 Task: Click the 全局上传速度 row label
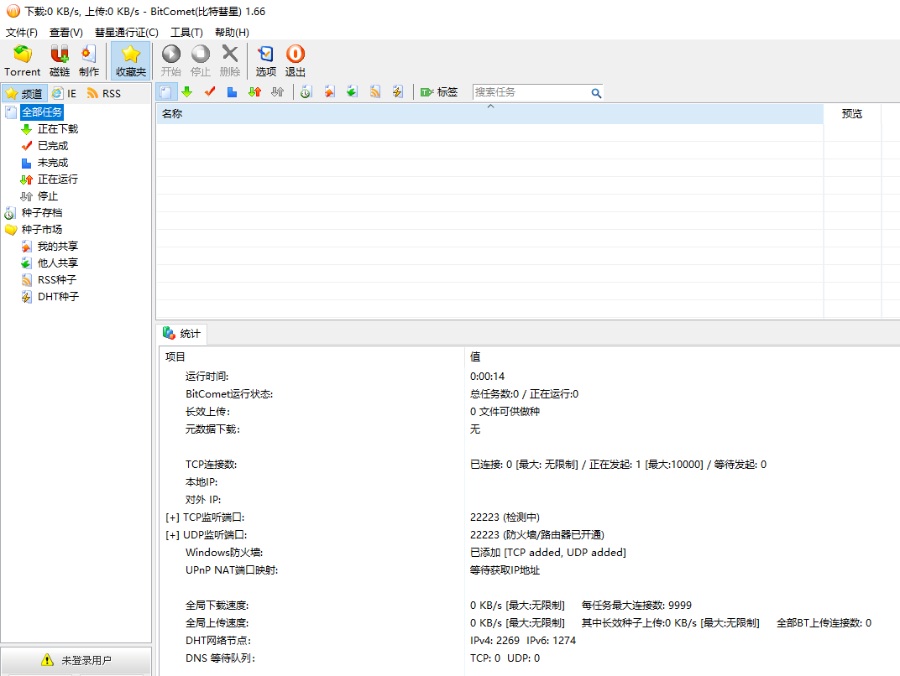(x=217, y=623)
